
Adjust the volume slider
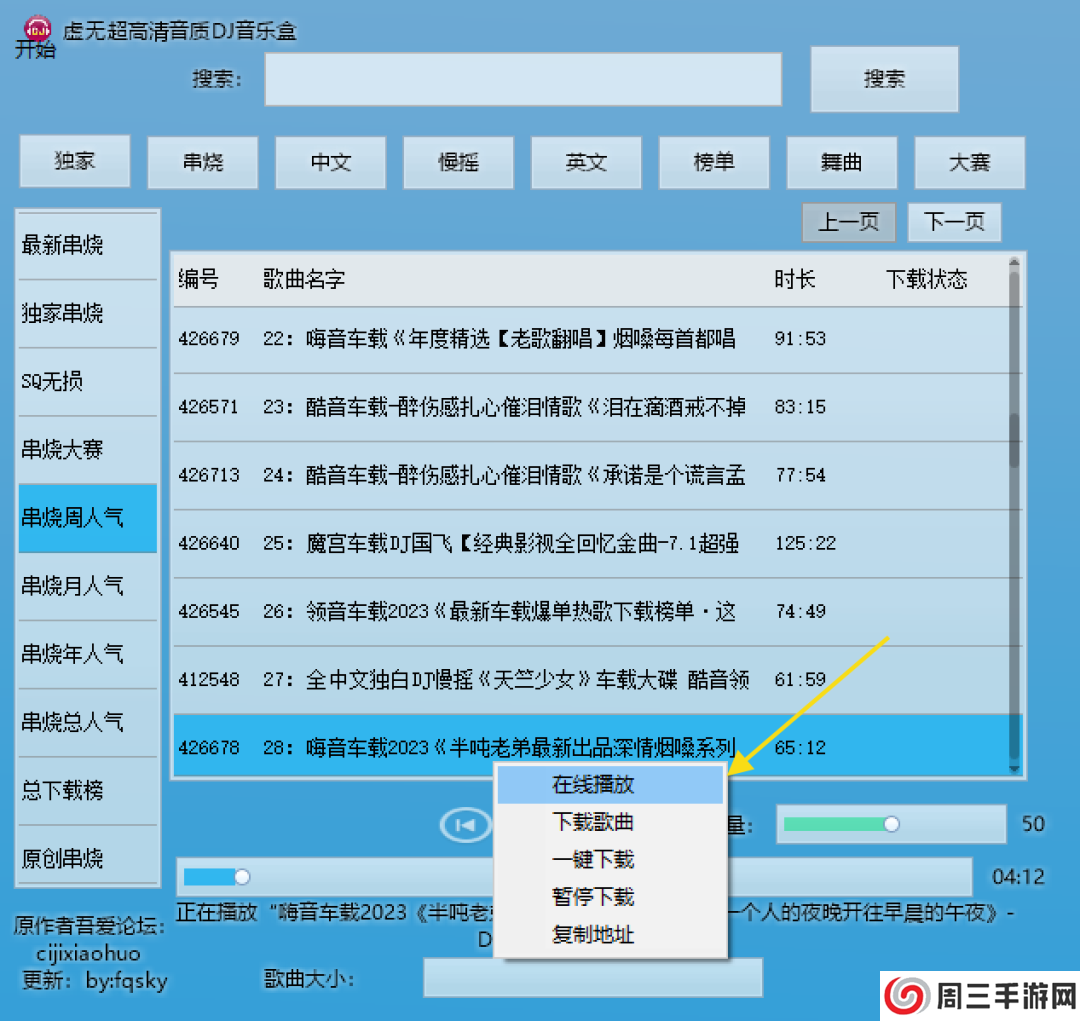[890, 824]
